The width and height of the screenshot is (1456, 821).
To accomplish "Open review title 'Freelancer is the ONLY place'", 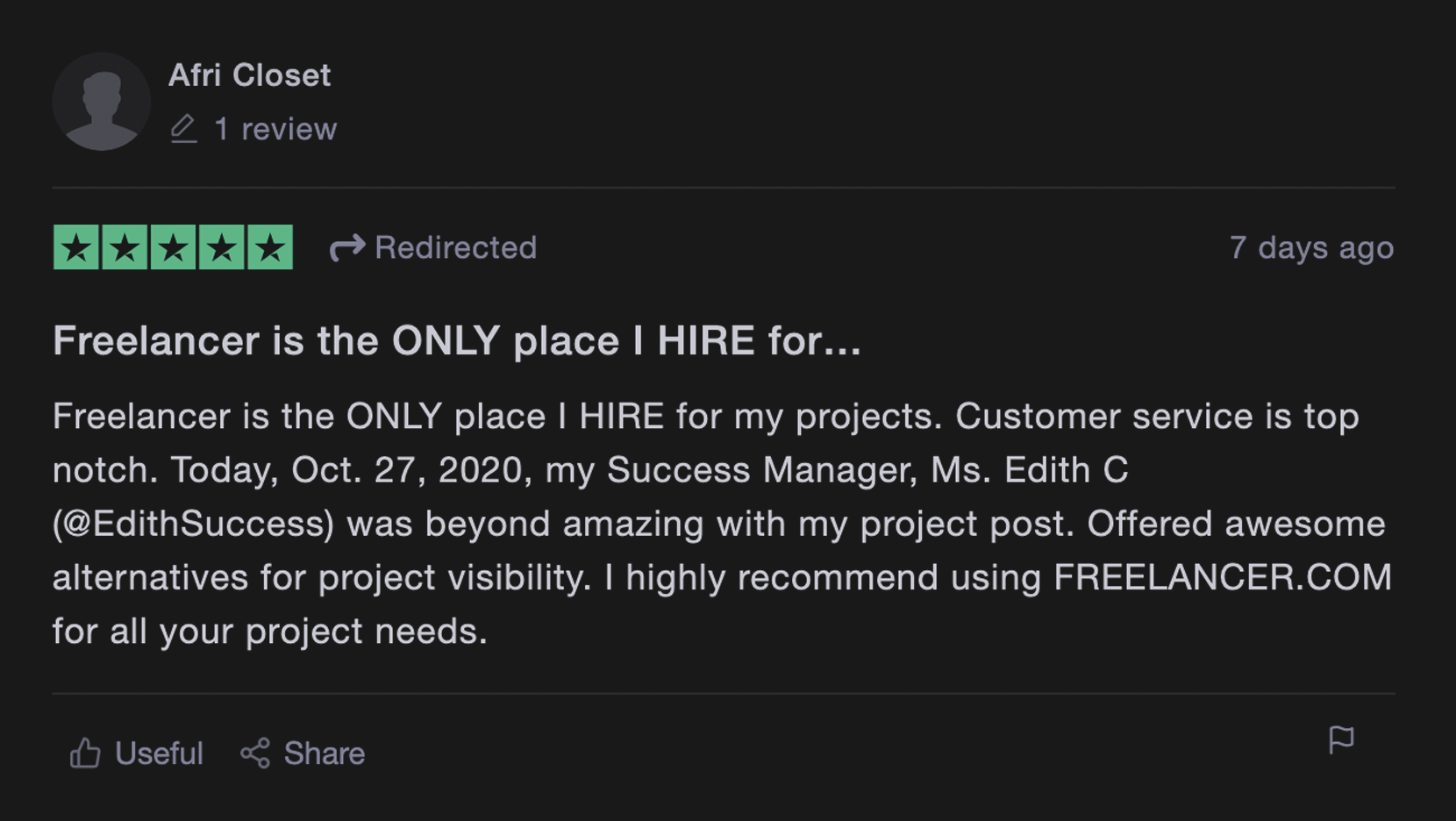I will click(457, 340).
